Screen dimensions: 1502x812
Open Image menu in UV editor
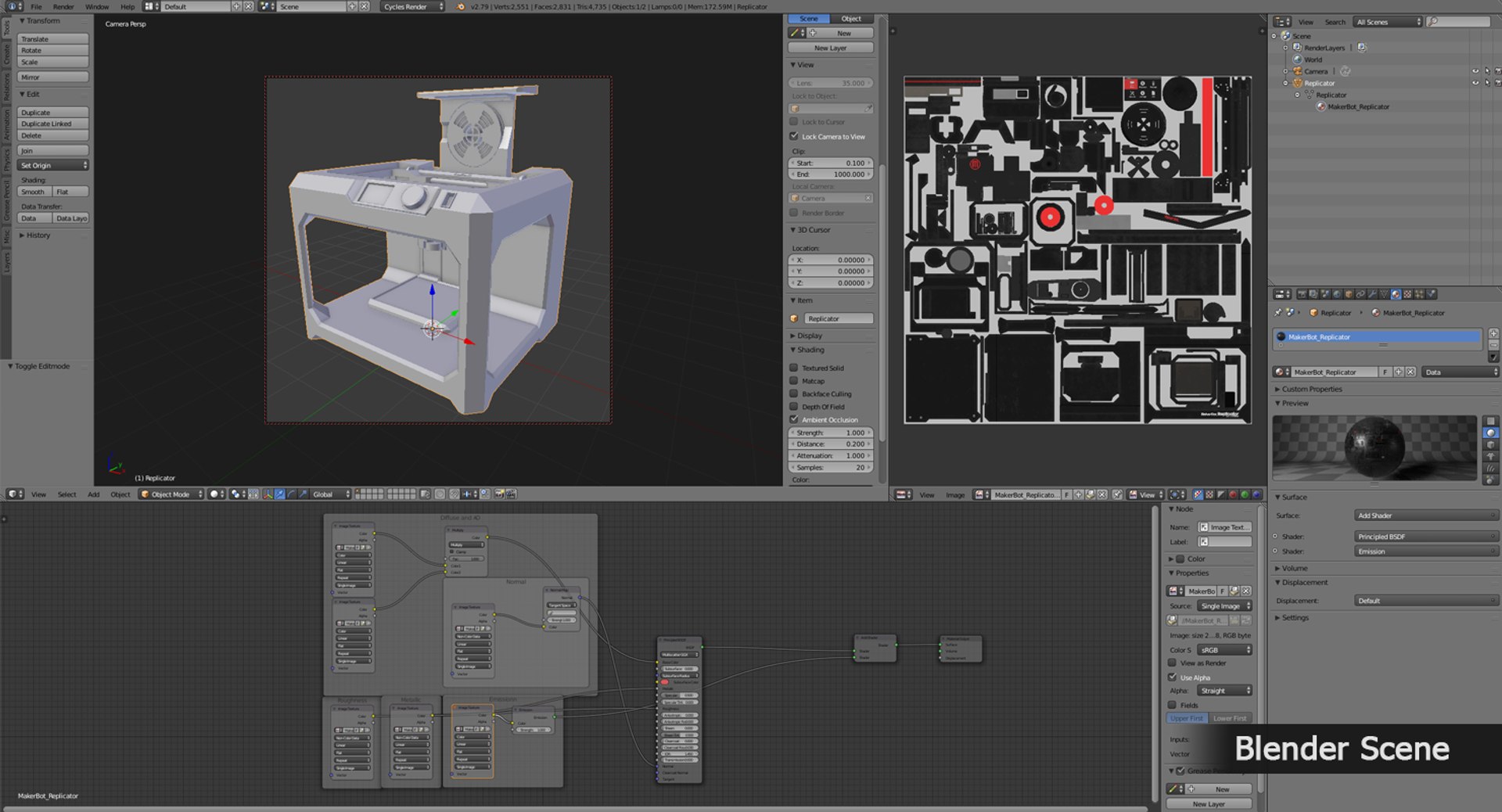coord(955,494)
